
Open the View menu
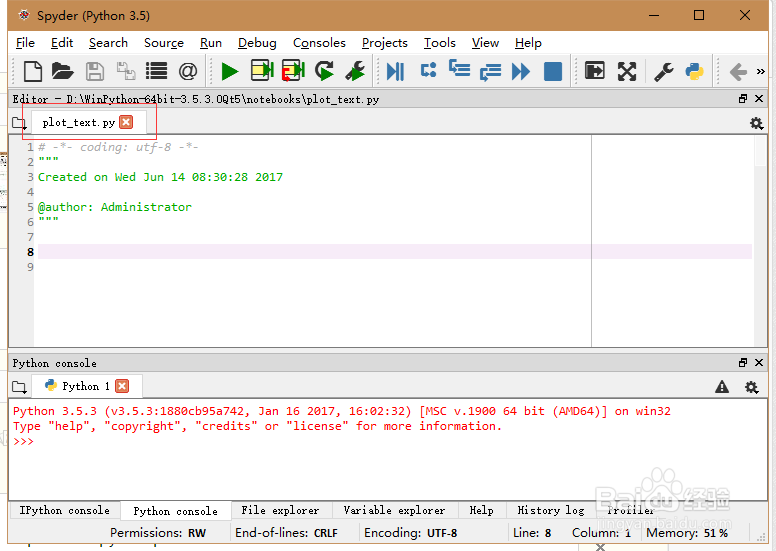(485, 43)
